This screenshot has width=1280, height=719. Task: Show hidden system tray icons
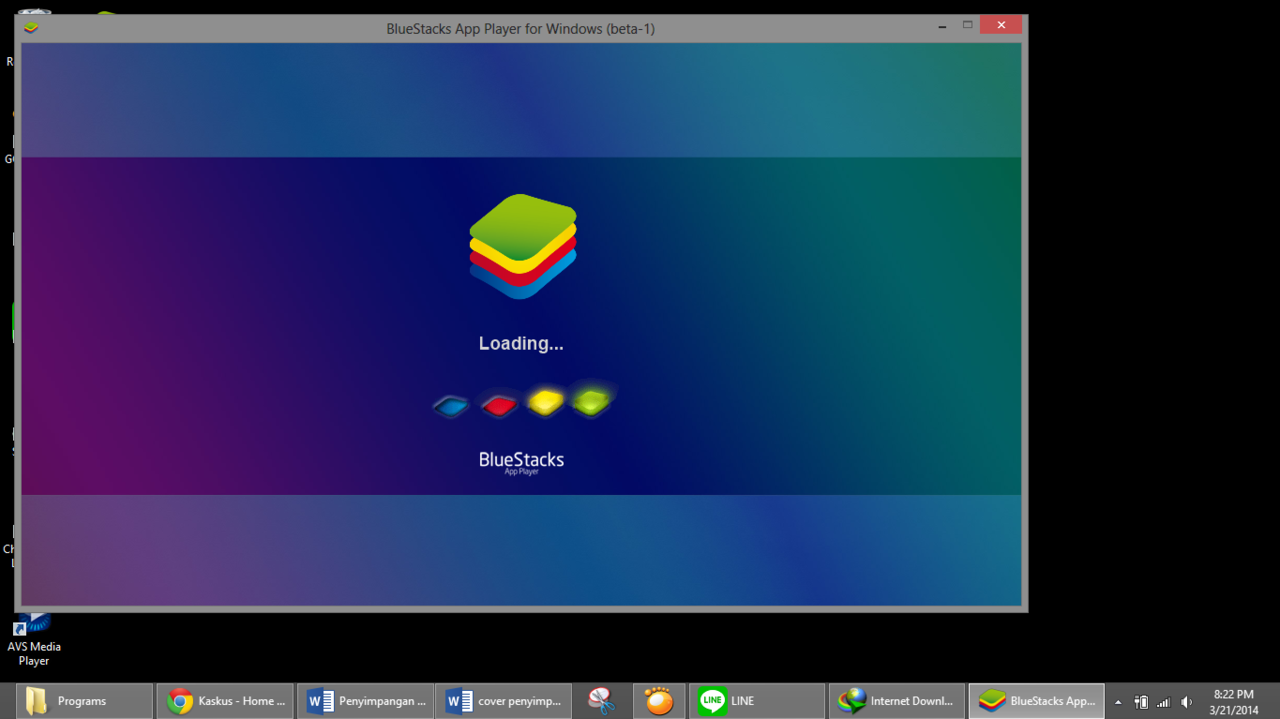1118,702
